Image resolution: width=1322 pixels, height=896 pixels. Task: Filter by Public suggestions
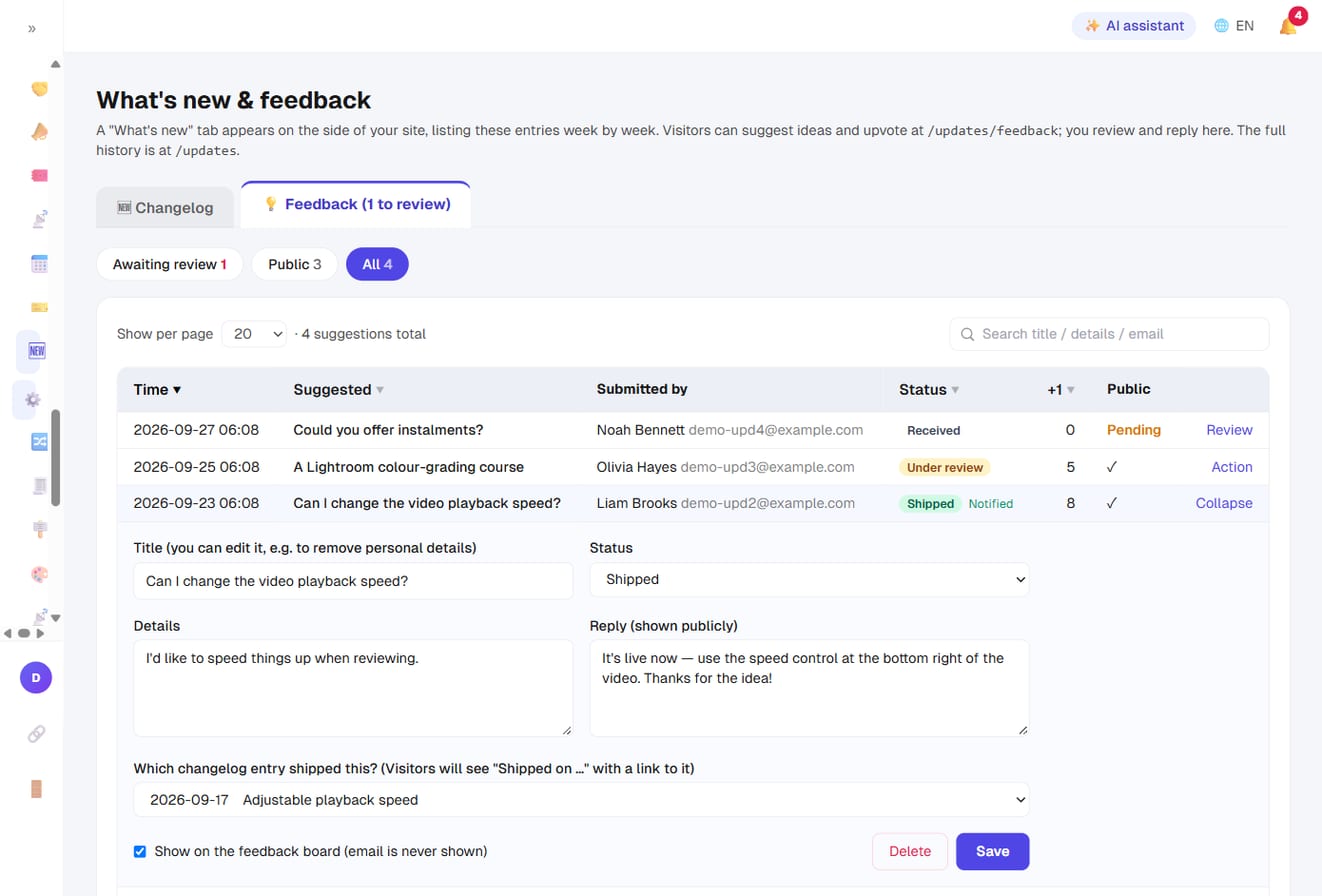click(x=295, y=264)
